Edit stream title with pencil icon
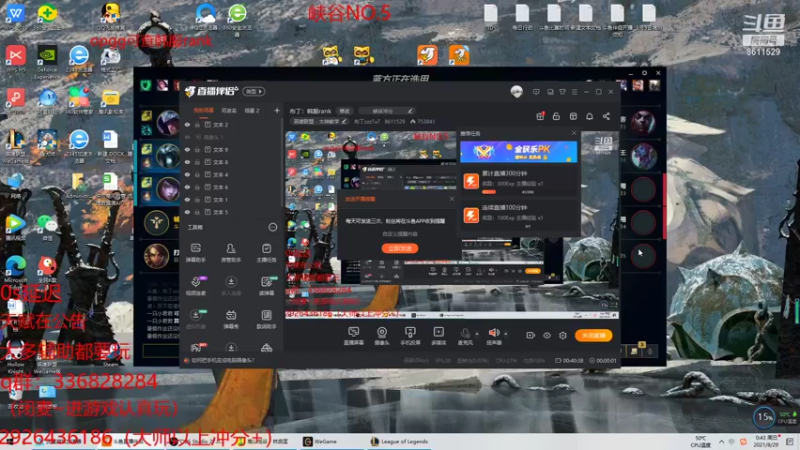800x450 pixels. click(x=410, y=111)
